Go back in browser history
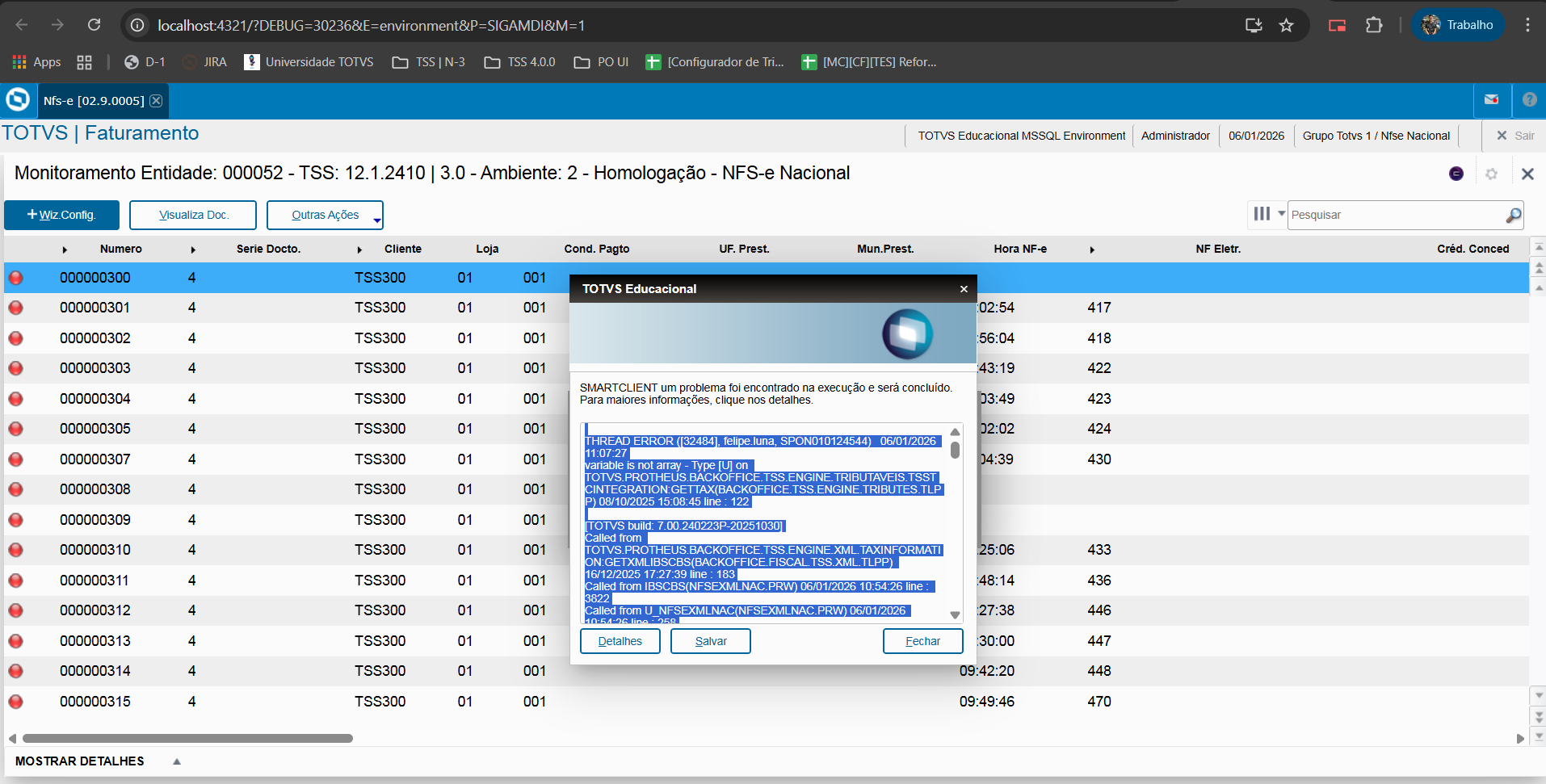Image resolution: width=1546 pixels, height=784 pixels. [x=22, y=25]
